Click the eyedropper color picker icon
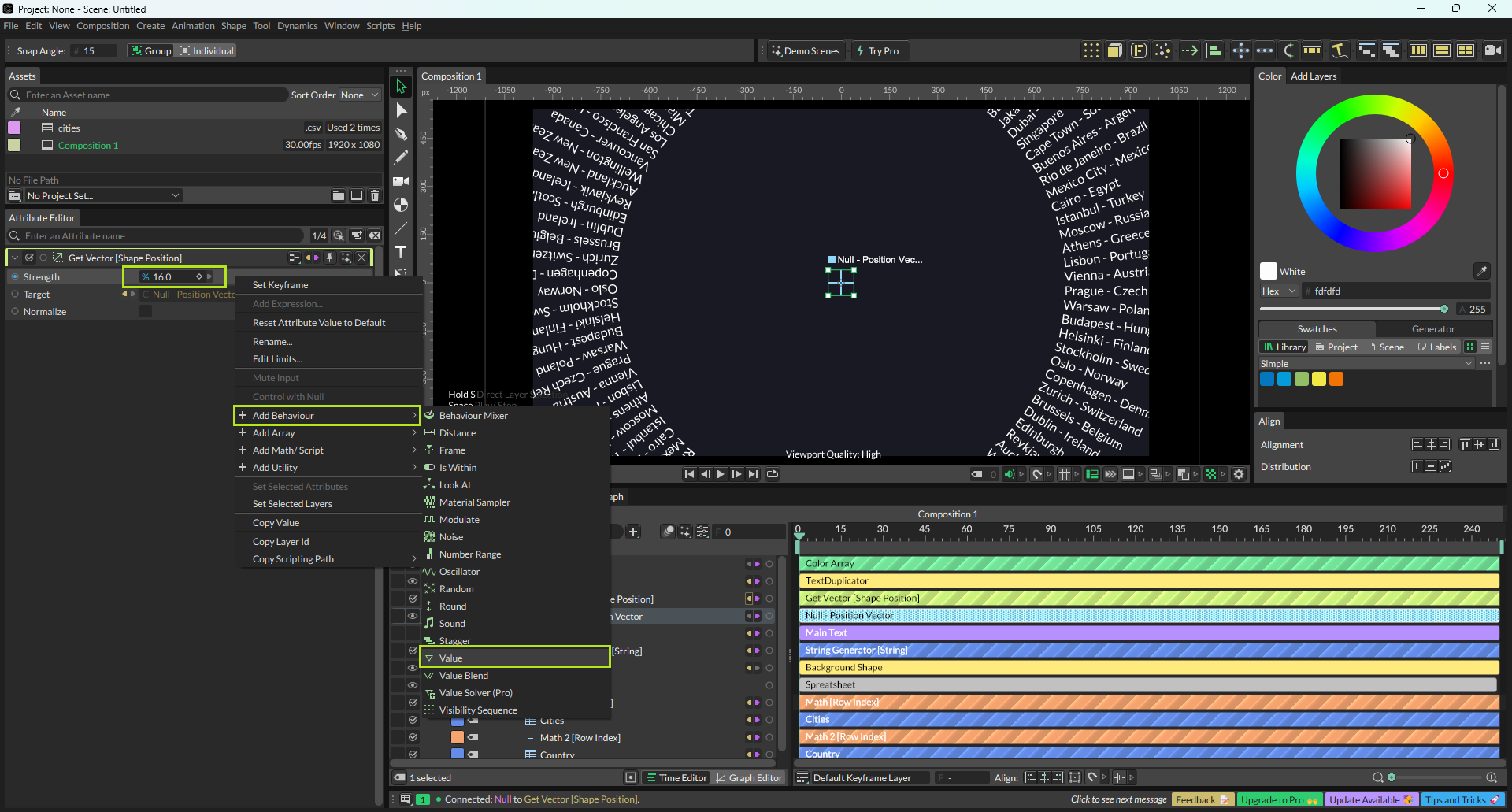The width and height of the screenshot is (1512, 812). point(1481,271)
